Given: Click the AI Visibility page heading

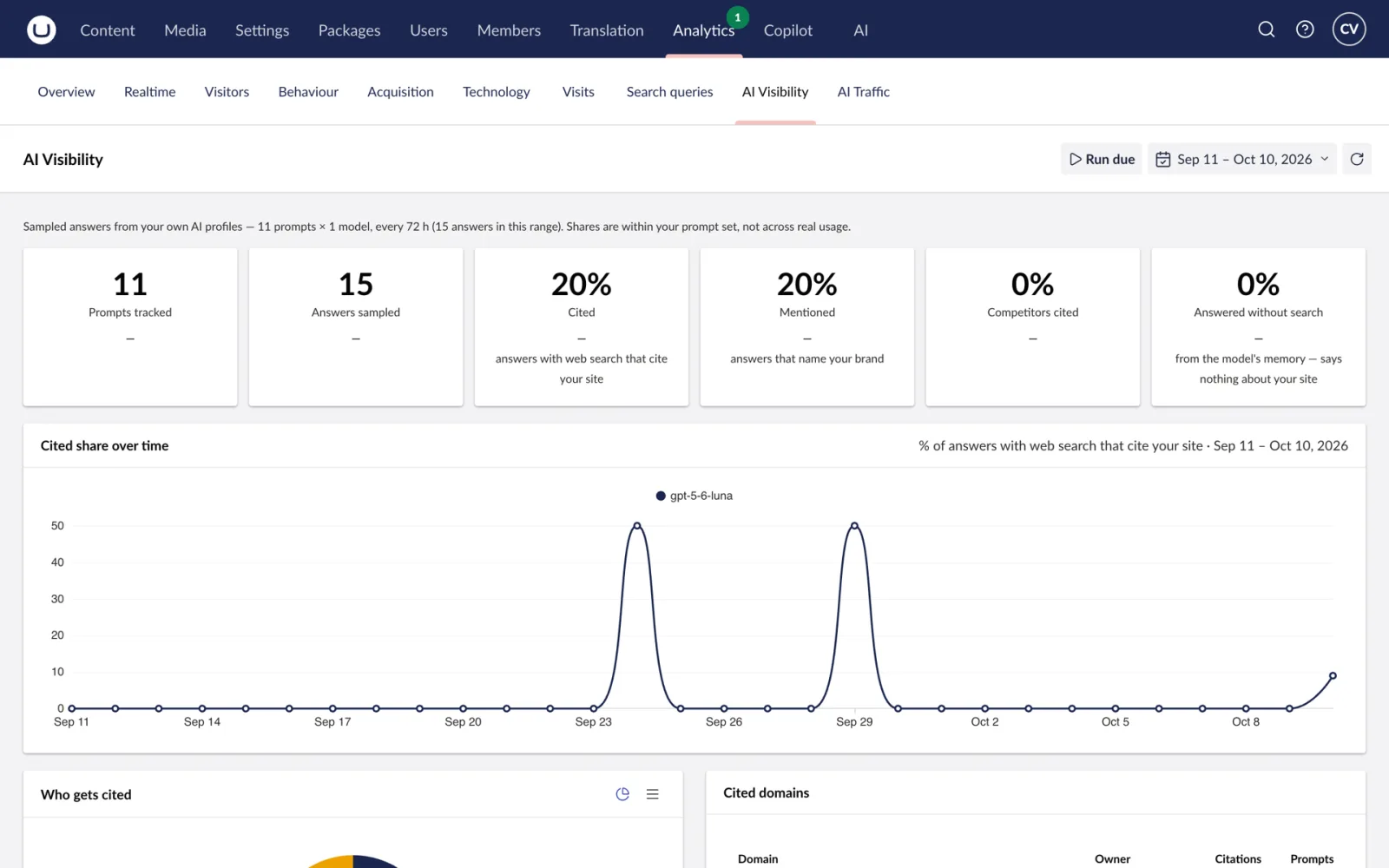Looking at the screenshot, I should click(63, 159).
